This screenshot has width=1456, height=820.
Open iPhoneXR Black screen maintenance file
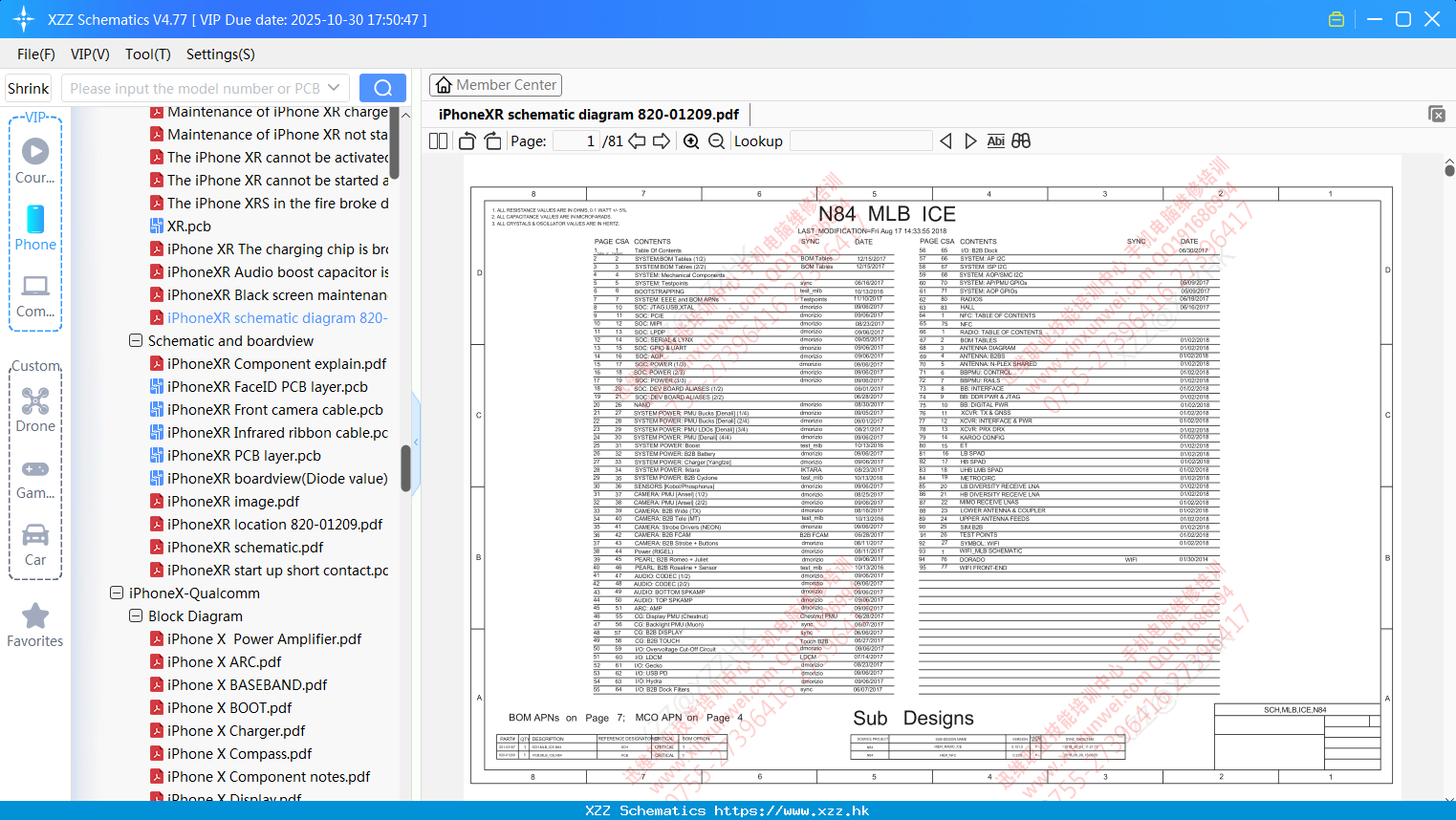(x=269, y=295)
